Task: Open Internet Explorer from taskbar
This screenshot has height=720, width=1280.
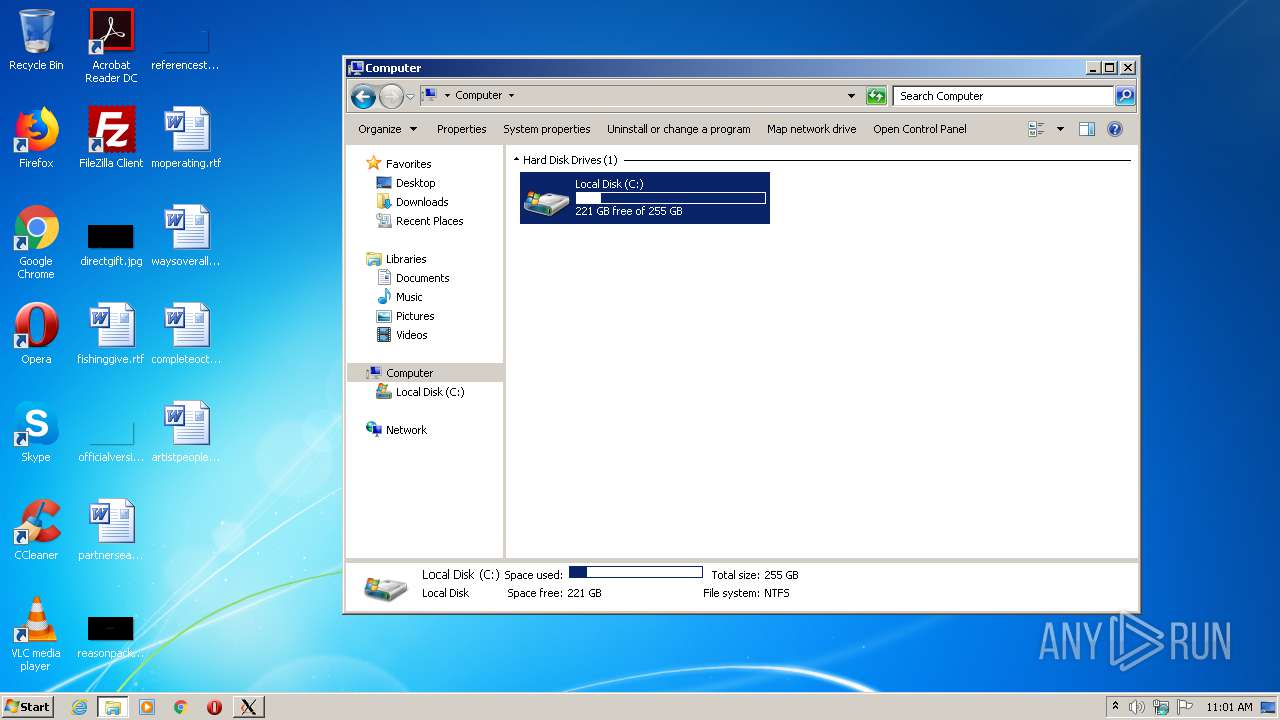Action: (80, 707)
